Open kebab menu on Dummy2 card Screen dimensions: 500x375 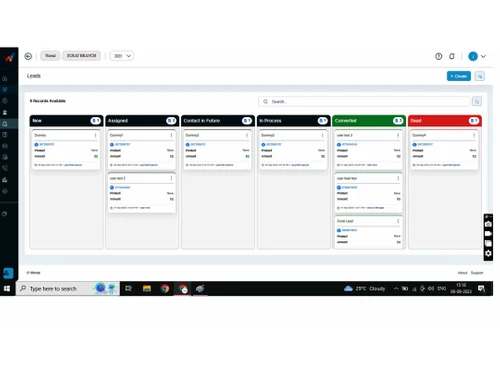(x=322, y=135)
